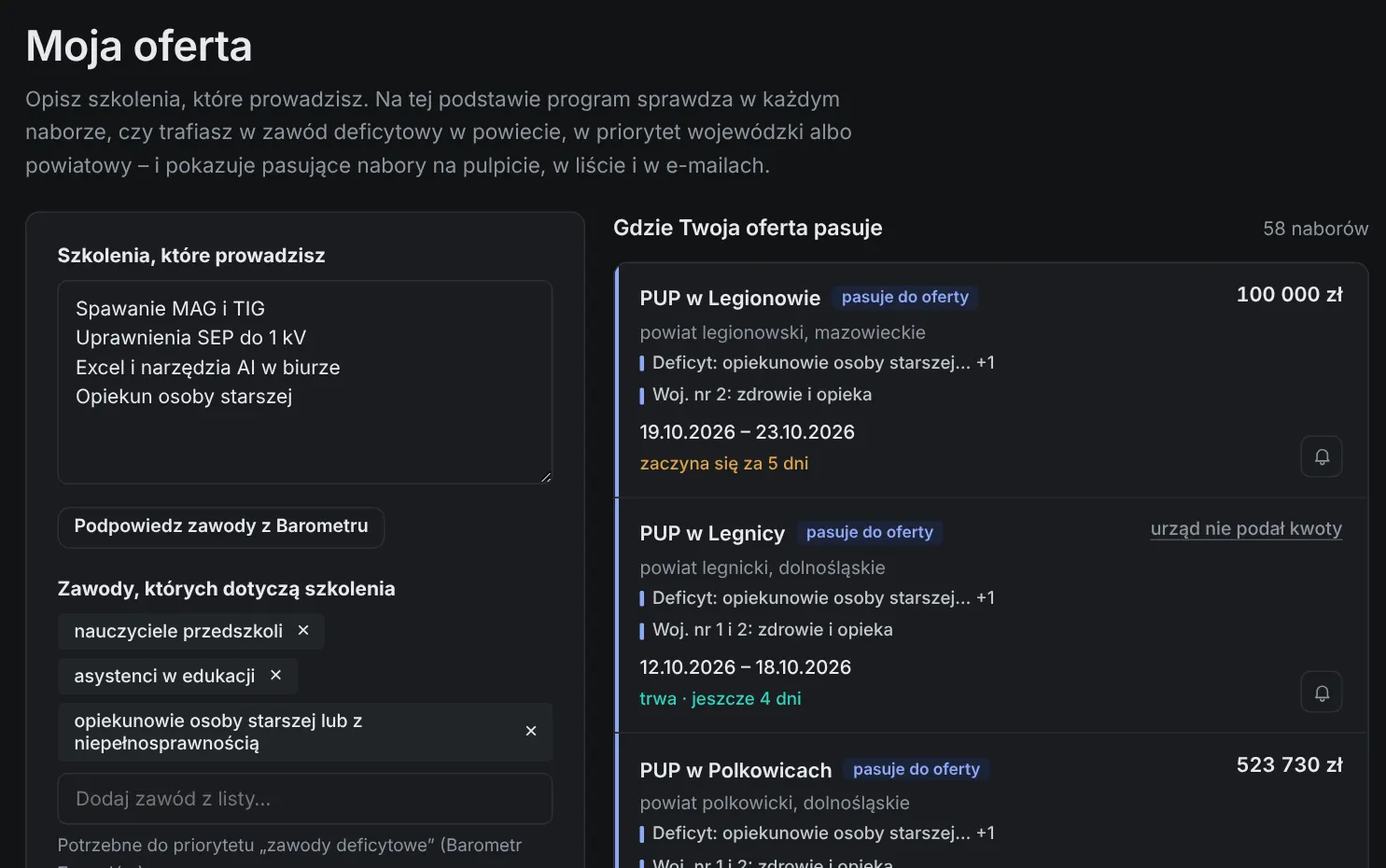This screenshot has width=1386, height=868.
Task: Click inside the Szkolenia, które prowadzisz textarea
Action: point(305,383)
